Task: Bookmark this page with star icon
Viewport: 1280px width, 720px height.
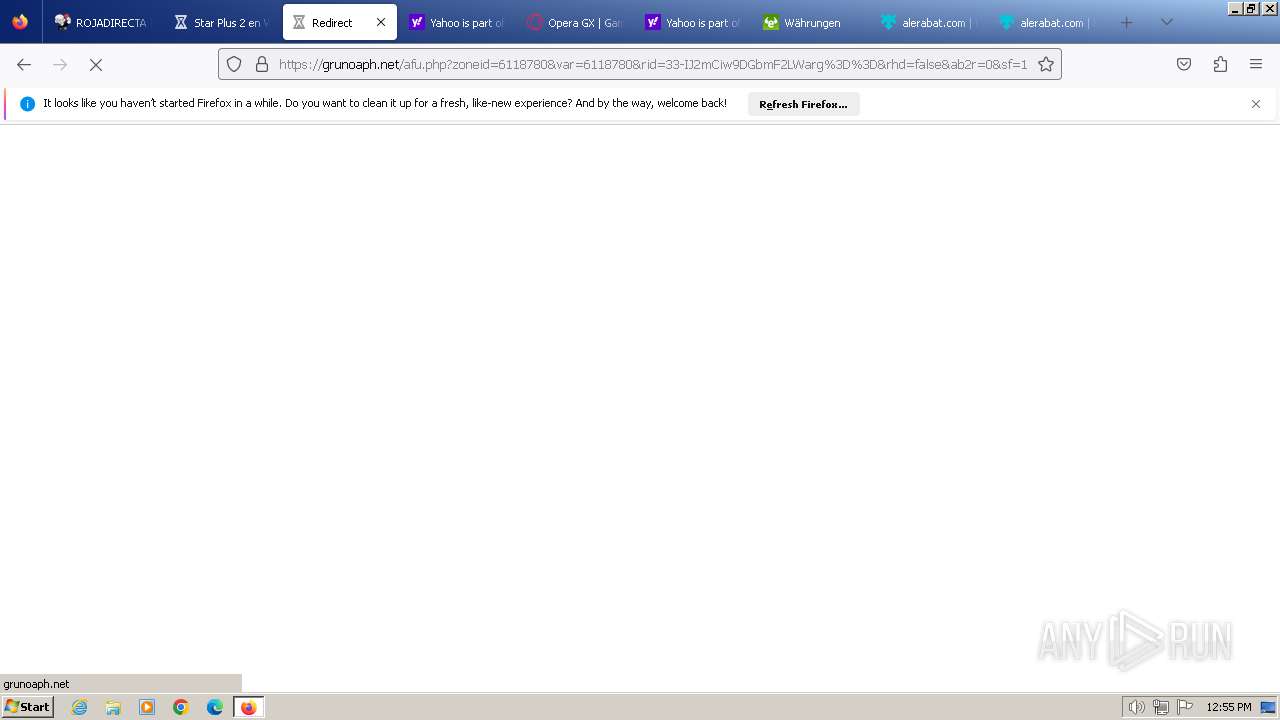Action: pos(1046,64)
